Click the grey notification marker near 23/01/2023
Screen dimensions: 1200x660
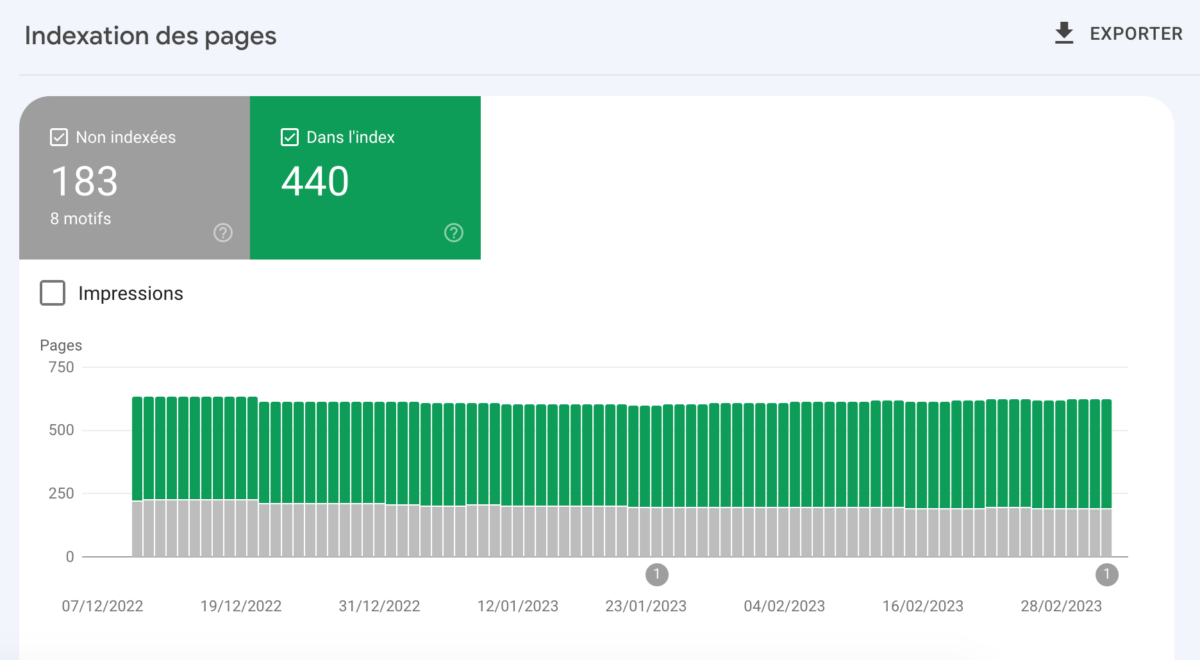pyautogui.click(x=657, y=575)
